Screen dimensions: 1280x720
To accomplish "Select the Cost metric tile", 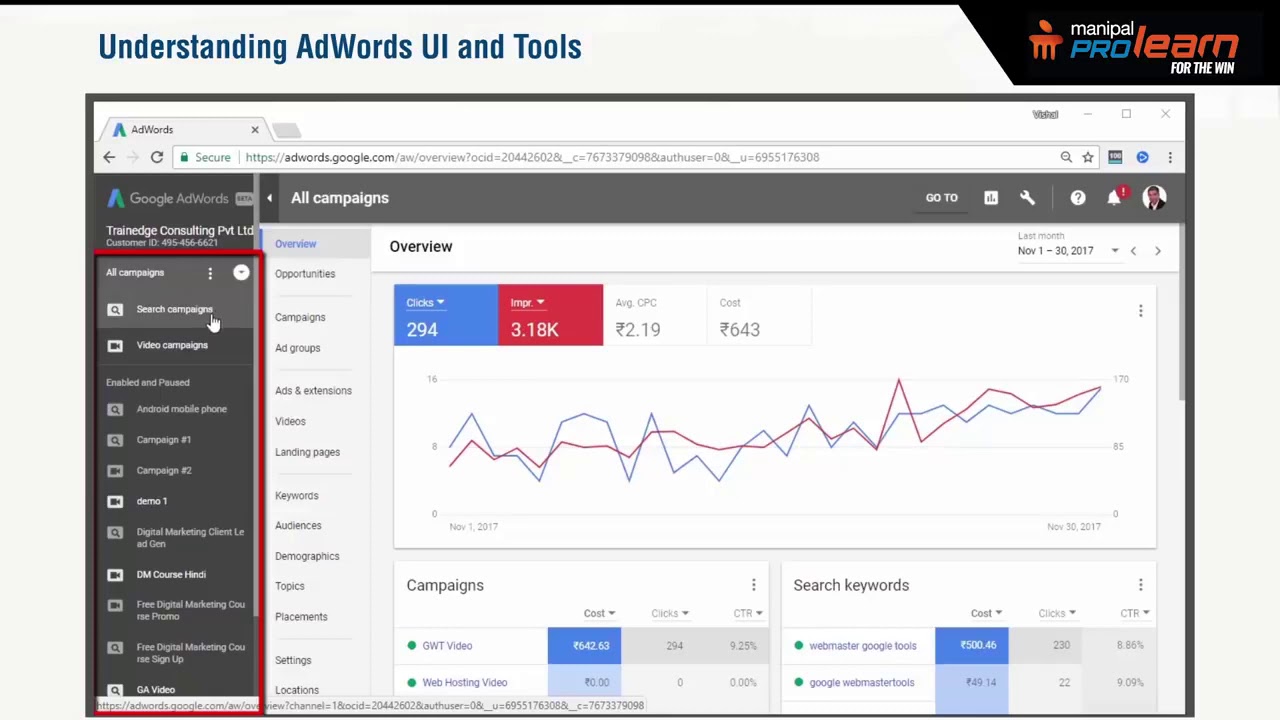I will coord(759,315).
